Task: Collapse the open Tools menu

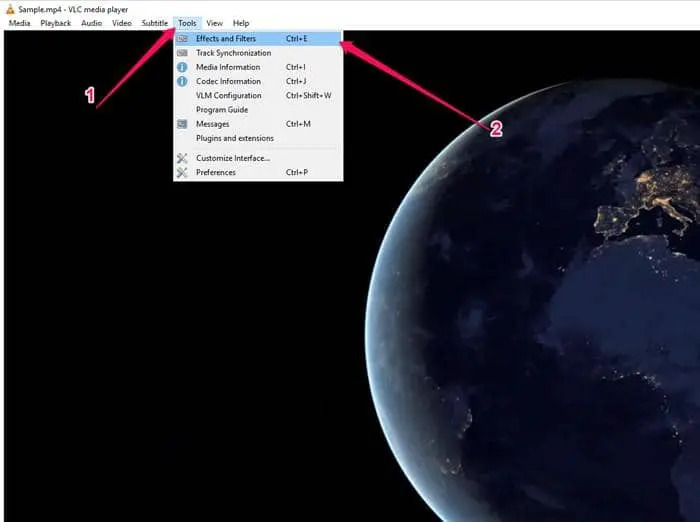Action: [x=187, y=23]
